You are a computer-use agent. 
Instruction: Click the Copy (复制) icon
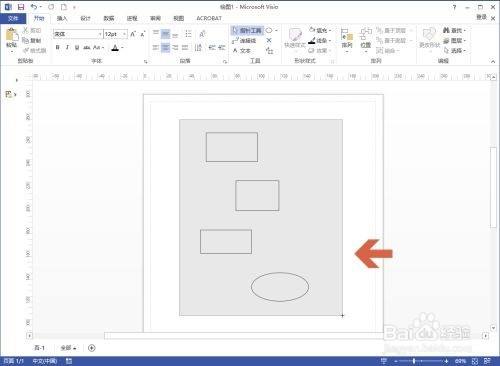25,40
